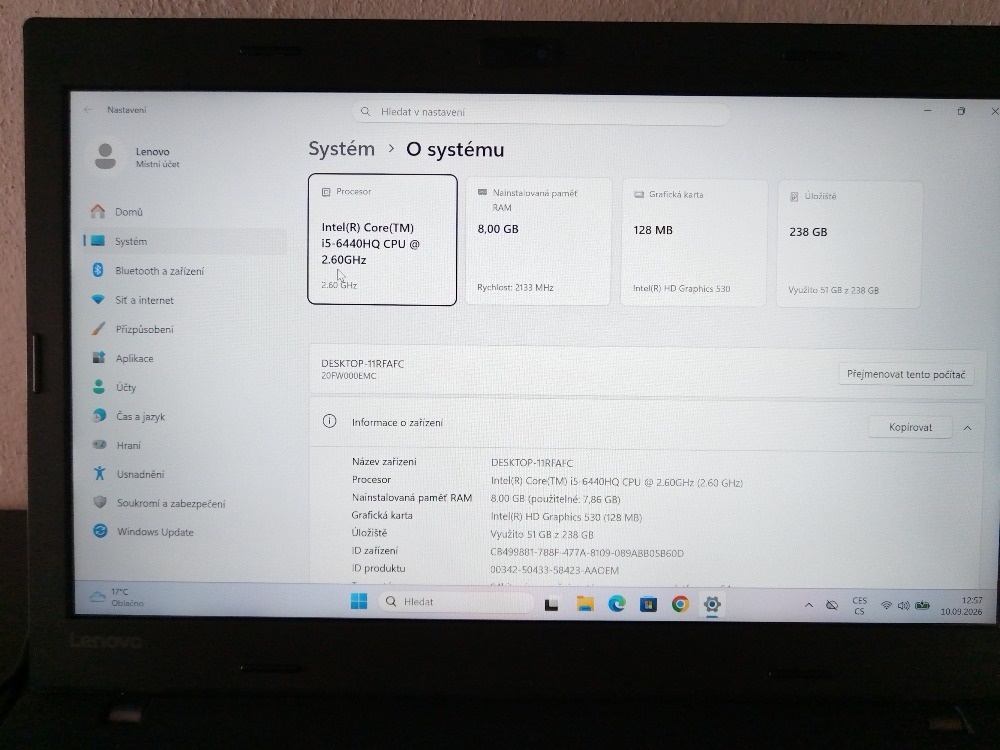Click the Usnadnění accessibility icon

pyautogui.click(x=99, y=473)
